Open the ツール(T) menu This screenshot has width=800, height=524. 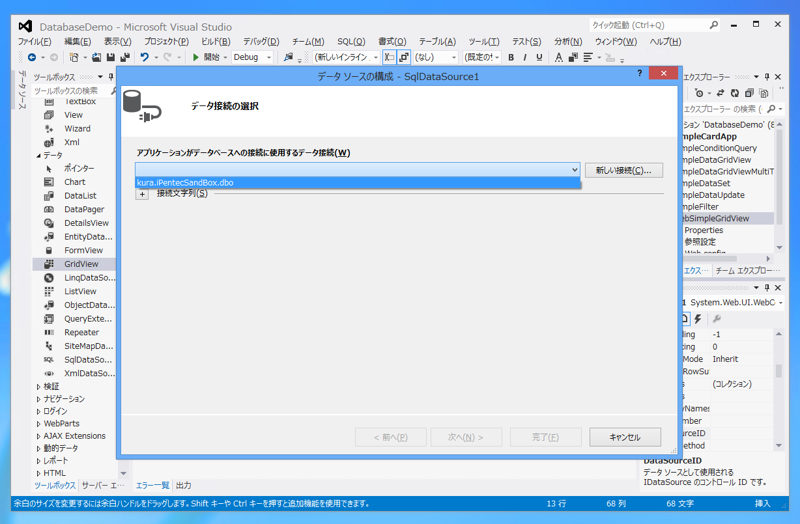pyautogui.click(x=484, y=42)
